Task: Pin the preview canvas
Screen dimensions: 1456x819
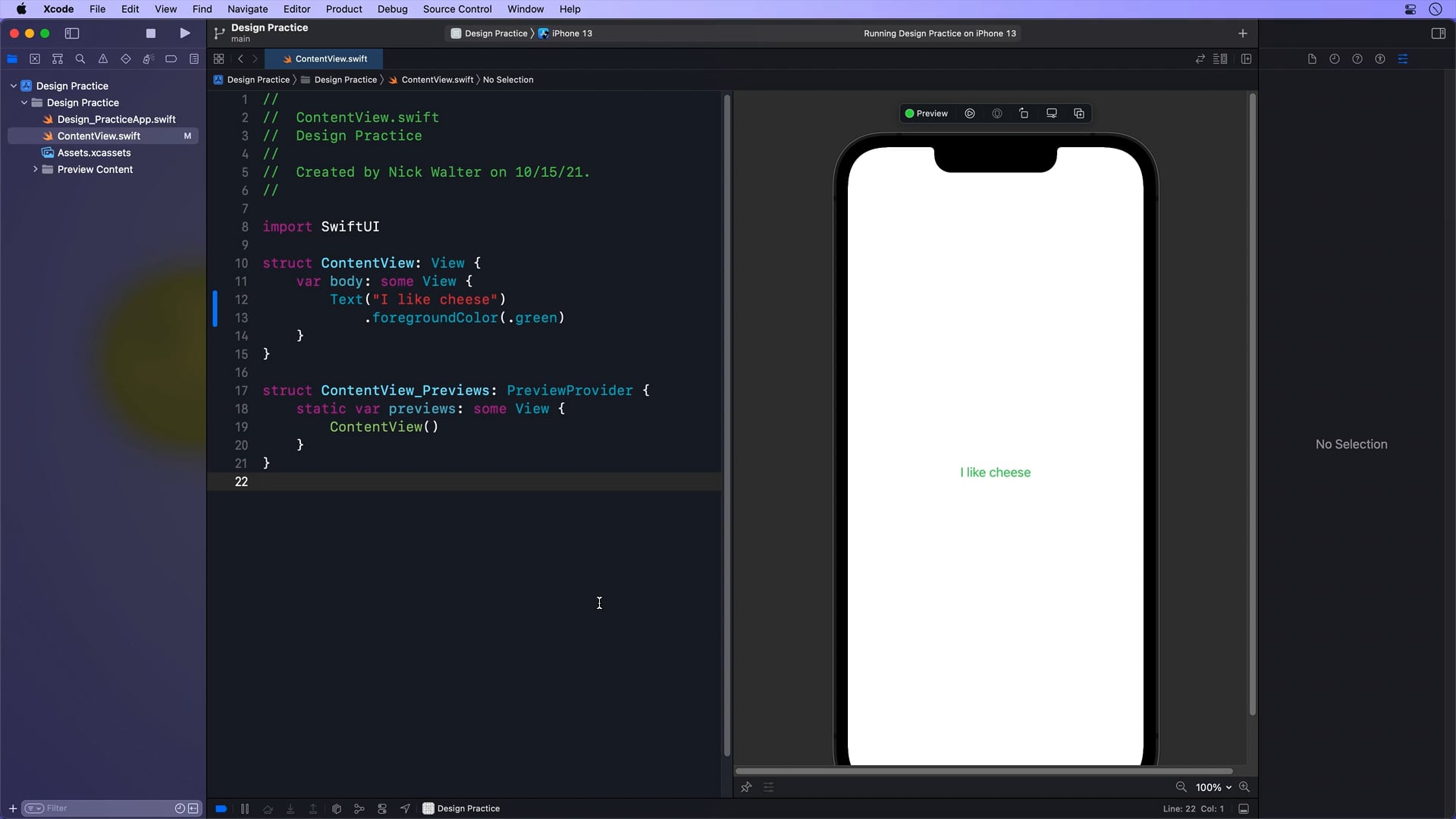Action: pyautogui.click(x=746, y=787)
